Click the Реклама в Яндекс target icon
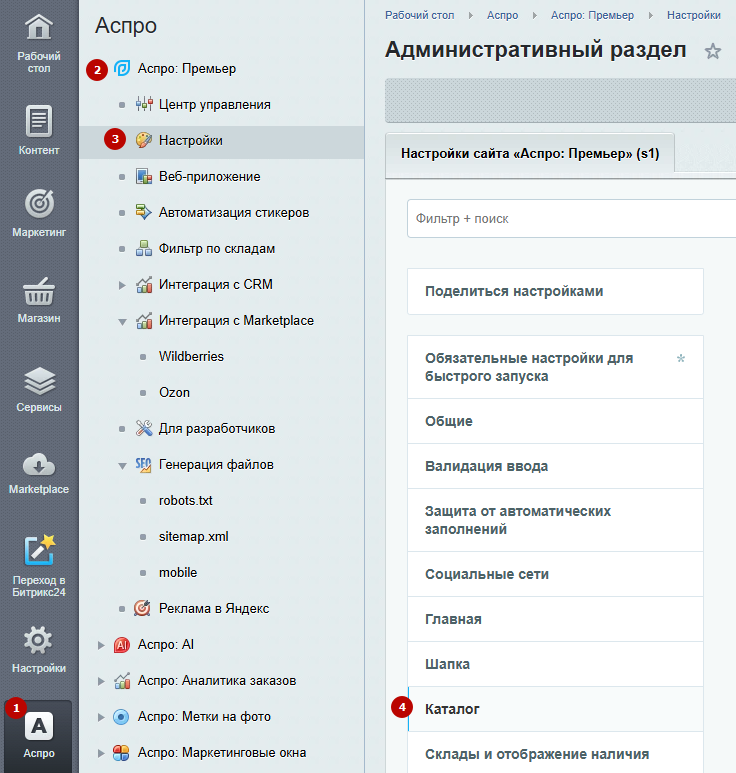This screenshot has height=773, width=736. [142, 608]
